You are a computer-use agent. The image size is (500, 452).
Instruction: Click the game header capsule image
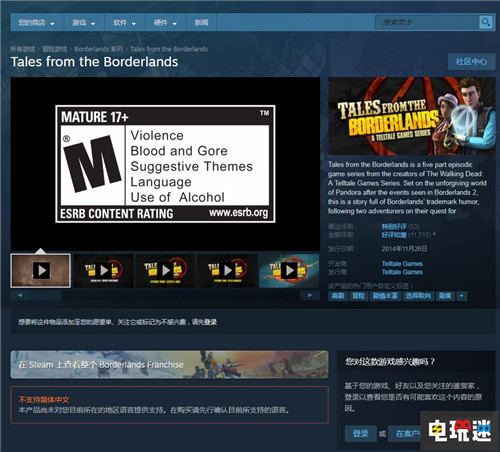[412, 116]
